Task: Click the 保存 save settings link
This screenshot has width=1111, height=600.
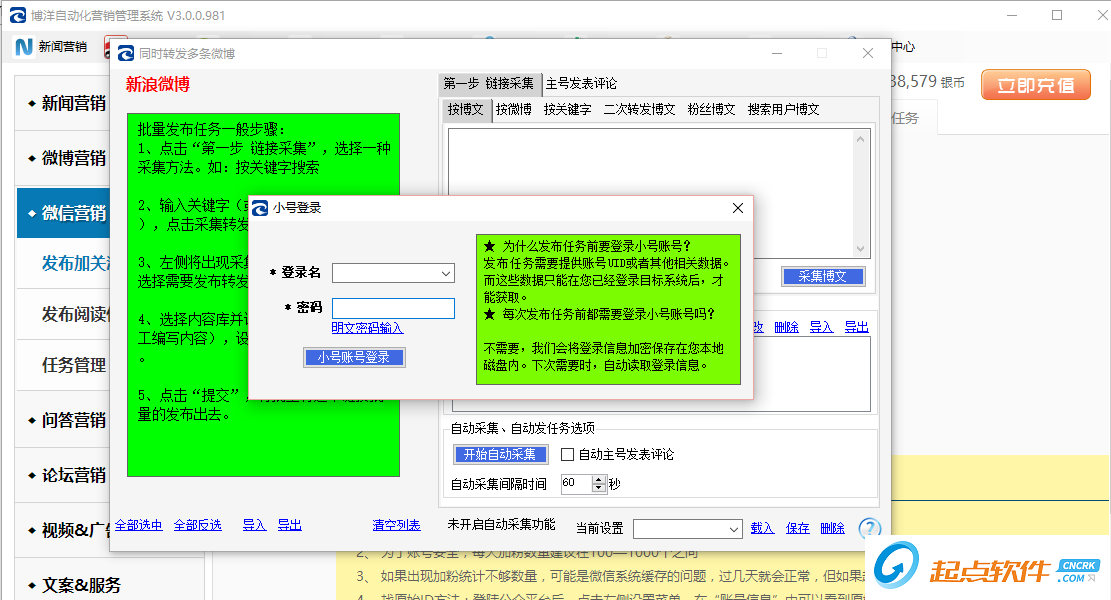Action: [798, 528]
